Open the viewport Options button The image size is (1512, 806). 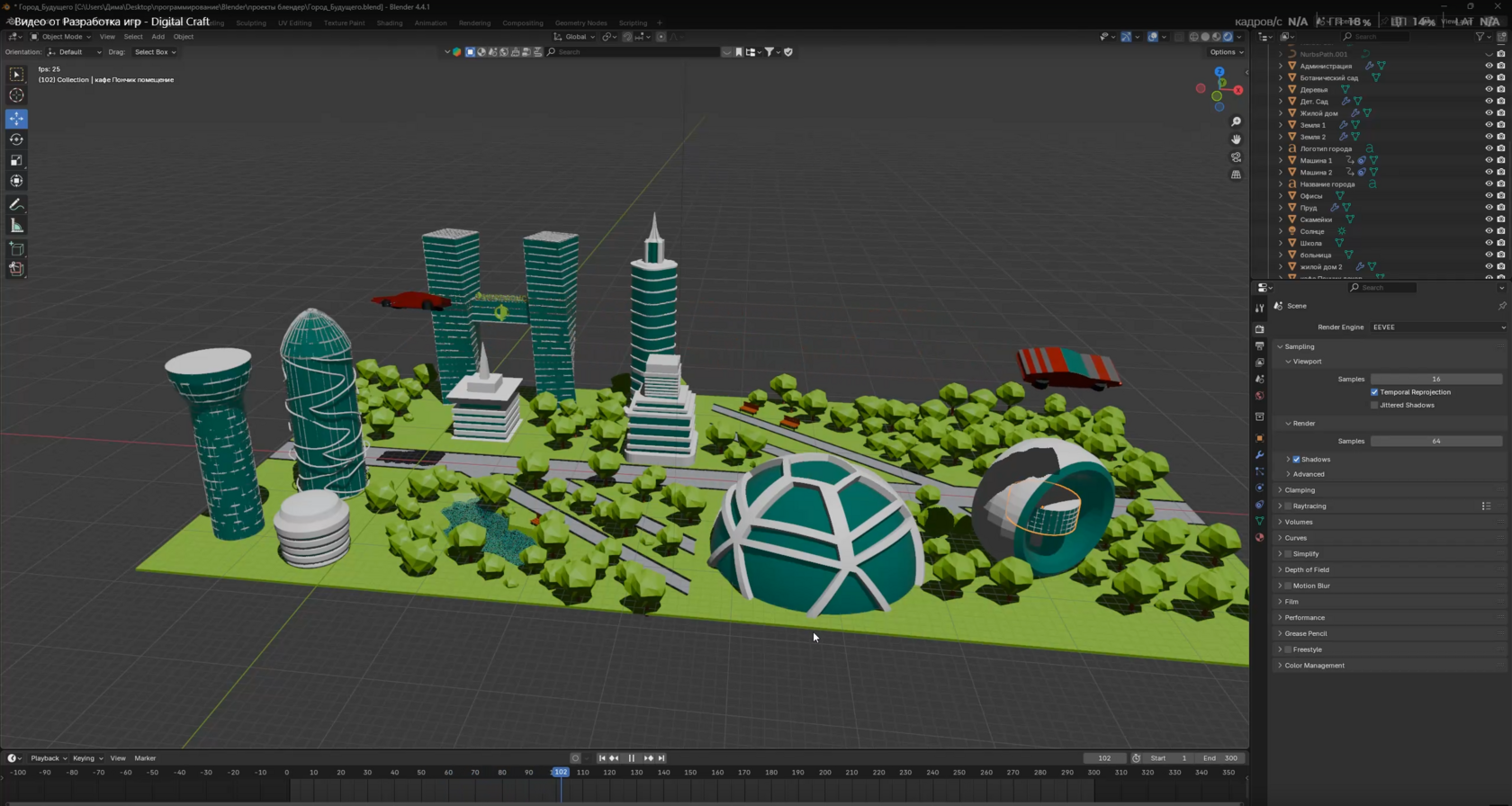coord(1226,52)
